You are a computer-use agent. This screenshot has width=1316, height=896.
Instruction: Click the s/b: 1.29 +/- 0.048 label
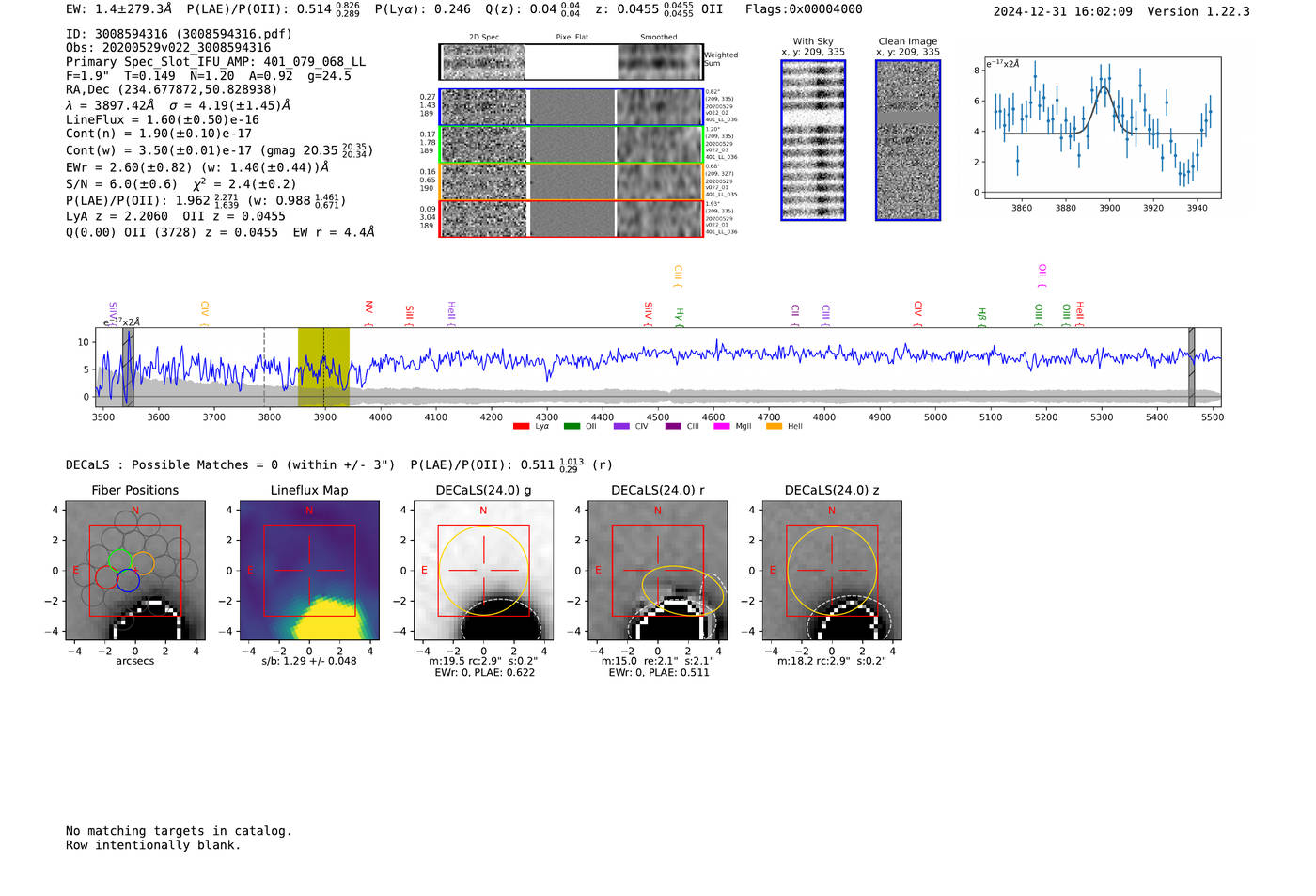[x=309, y=661]
